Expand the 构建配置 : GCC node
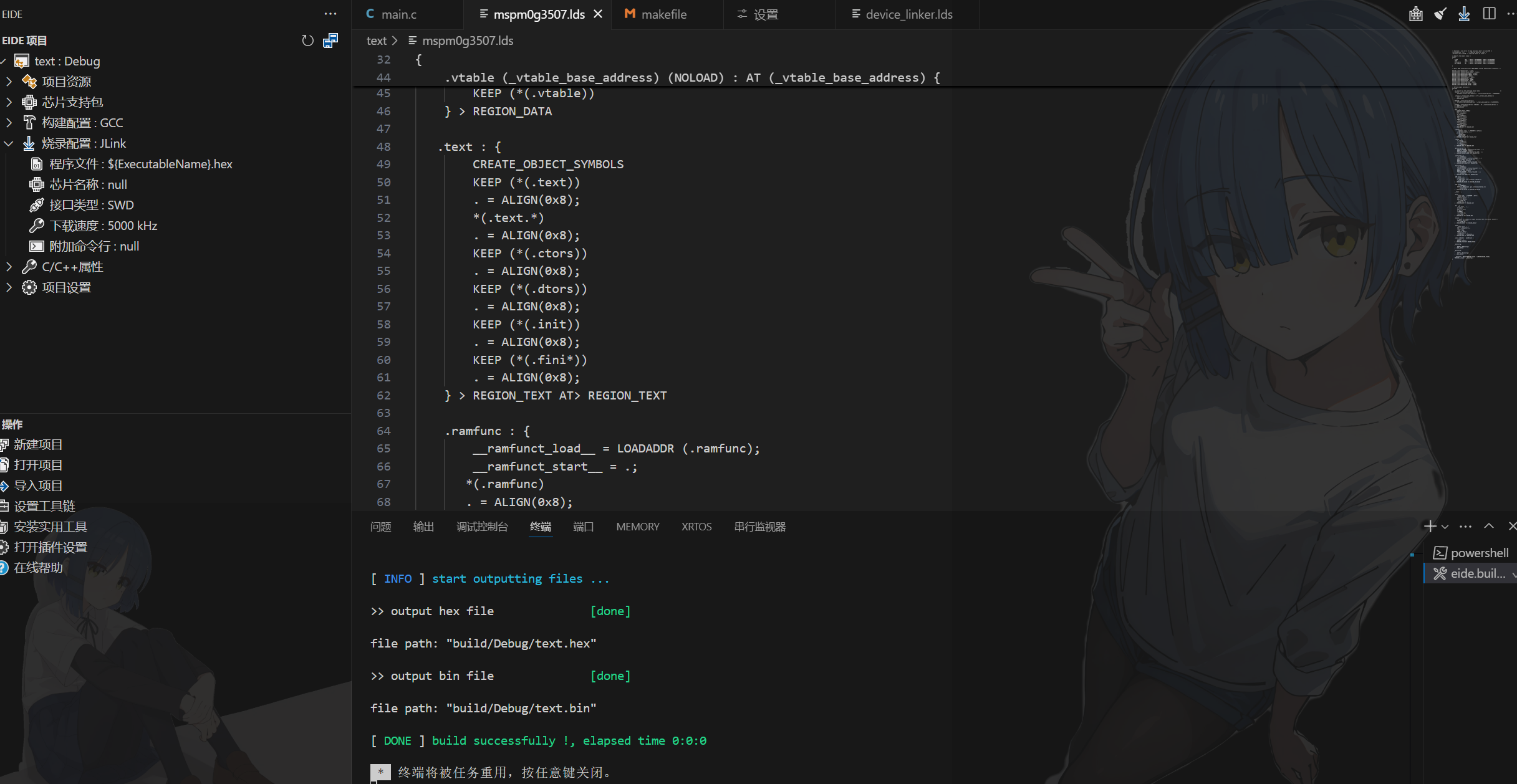The height and width of the screenshot is (784, 1517). [x=9, y=123]
